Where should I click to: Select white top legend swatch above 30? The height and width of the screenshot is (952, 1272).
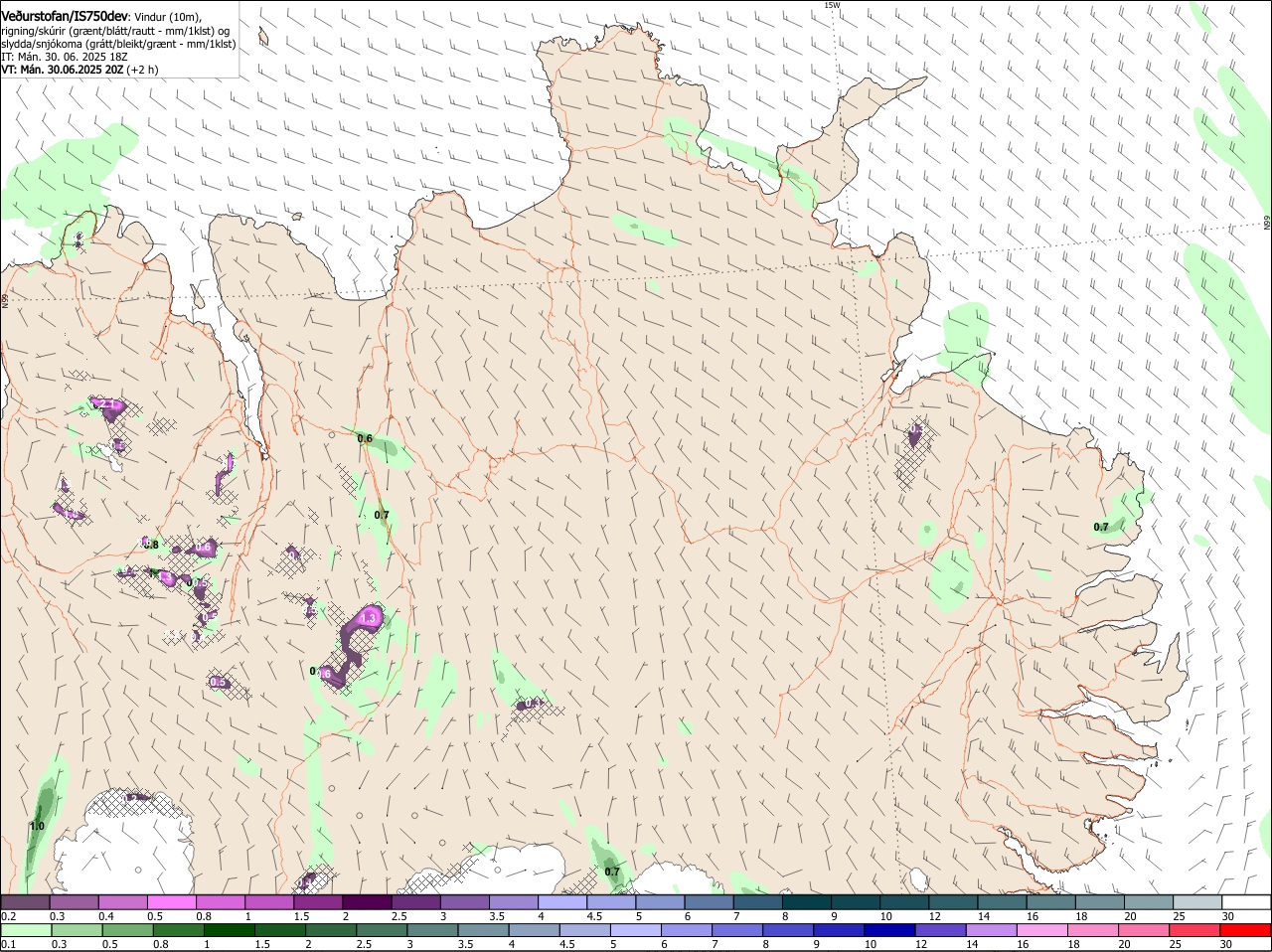(1246, 901)
